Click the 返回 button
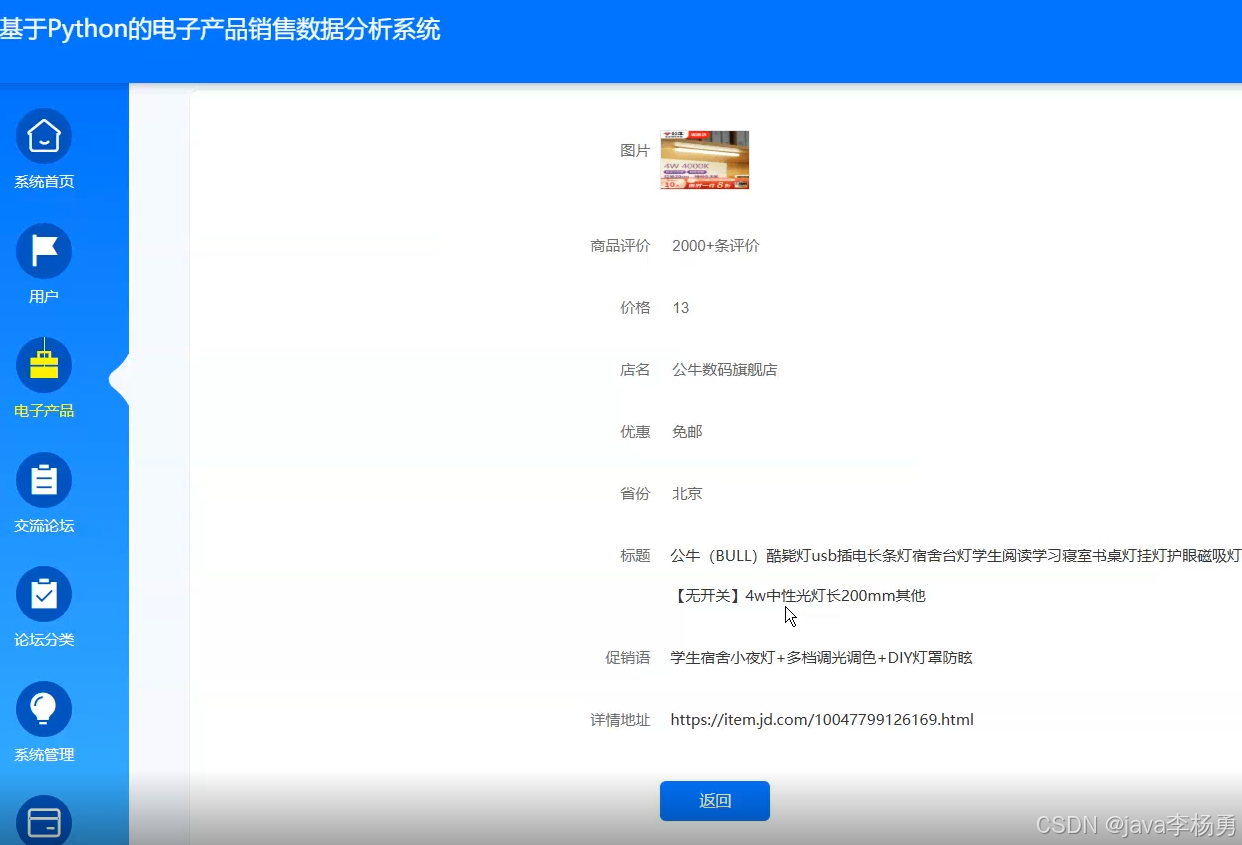 [x=715, y=801]
